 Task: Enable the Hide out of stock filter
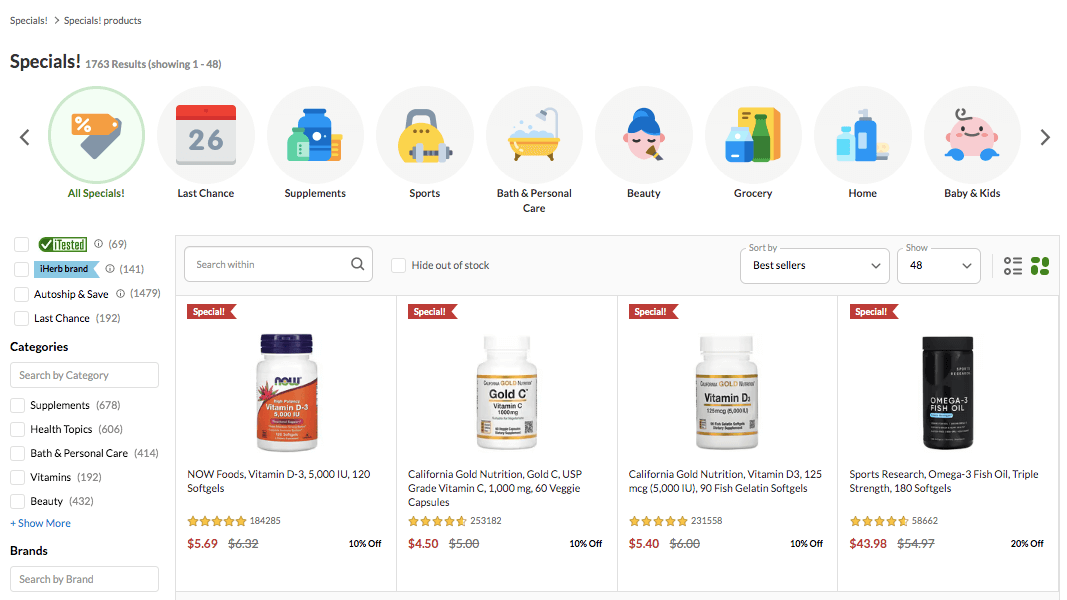(x=398, y=264)
